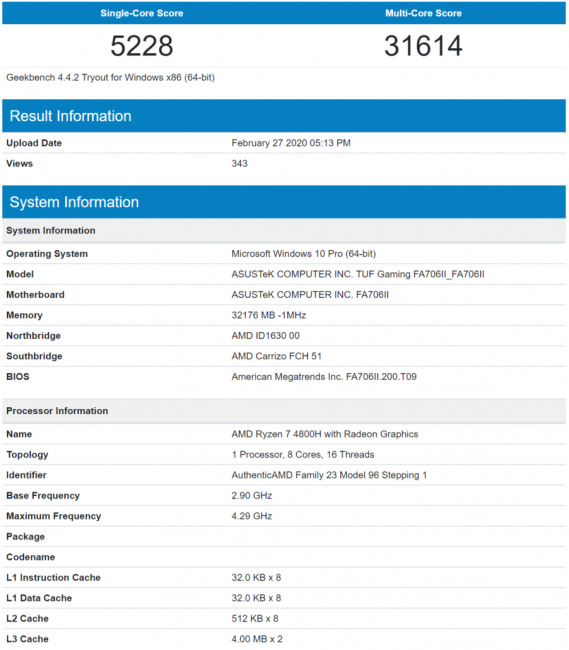Viewport: 569px width, 650px height.
Task: Click the 512 KB x 8 L2 cache value
Action: [255, 618]
